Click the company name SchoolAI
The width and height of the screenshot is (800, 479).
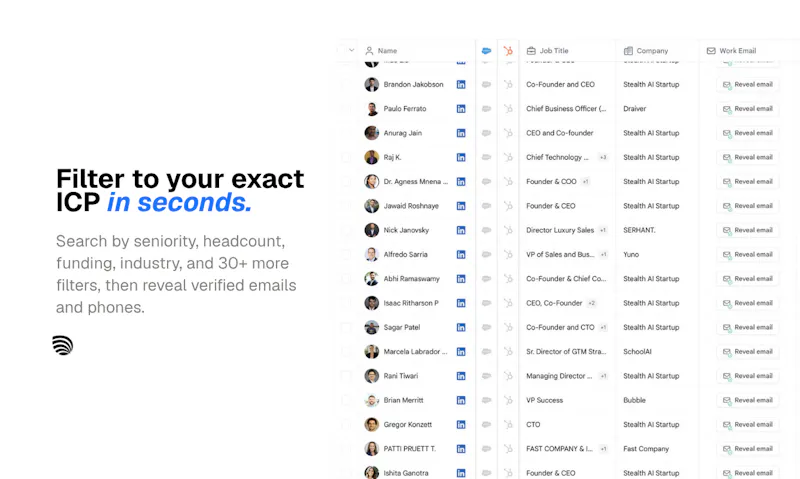coord(637,351)
